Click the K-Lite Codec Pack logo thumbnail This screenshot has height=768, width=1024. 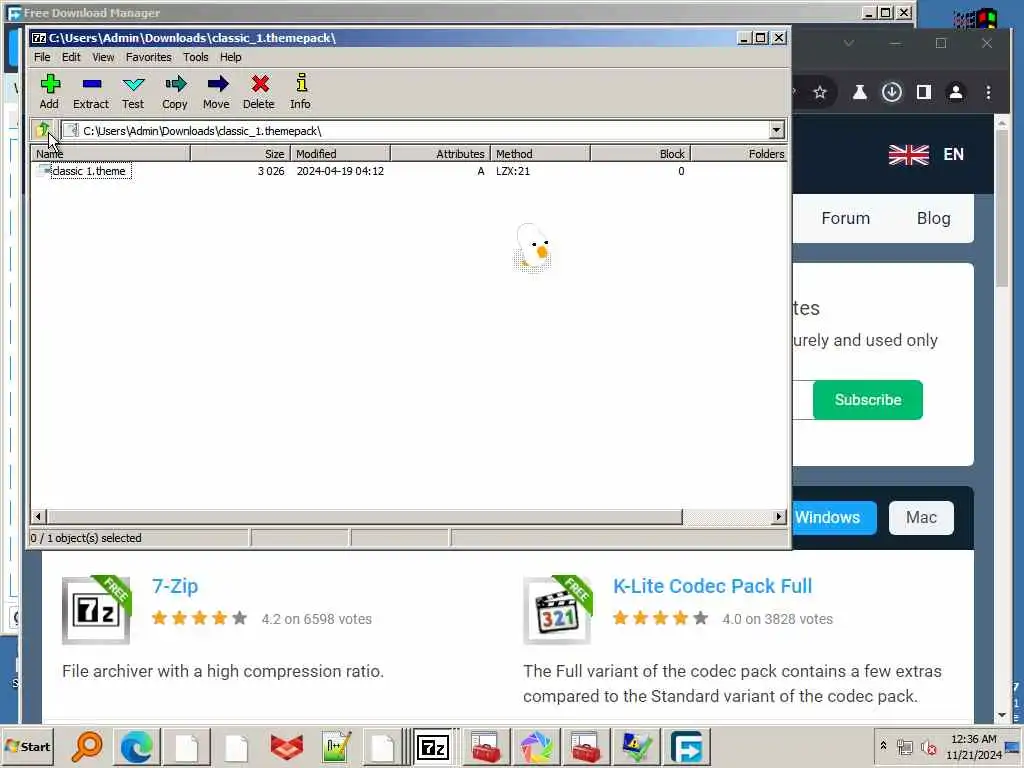pyautogui.click(x=557, y=611)
